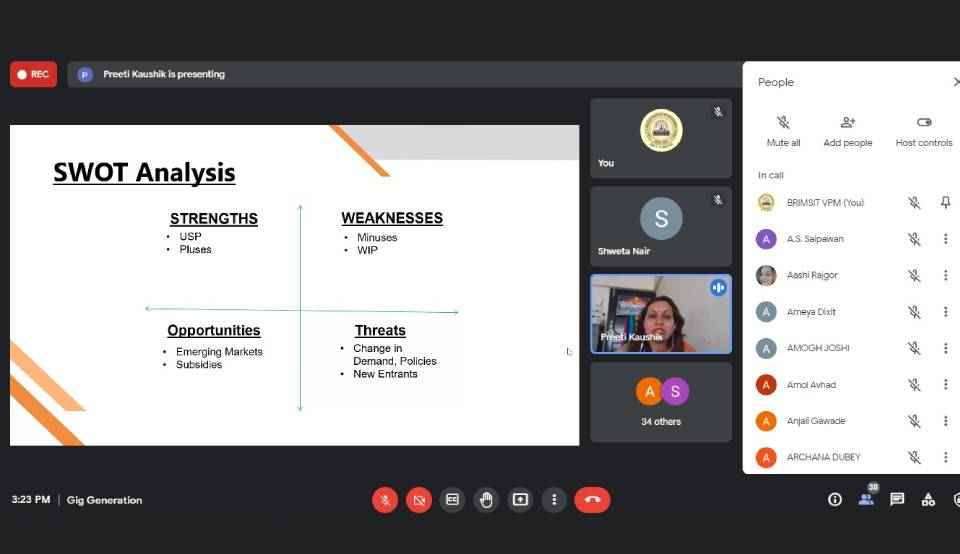Open meeting details info icon
The height and width of the screenshot is (554, 960).
point(834,500)
